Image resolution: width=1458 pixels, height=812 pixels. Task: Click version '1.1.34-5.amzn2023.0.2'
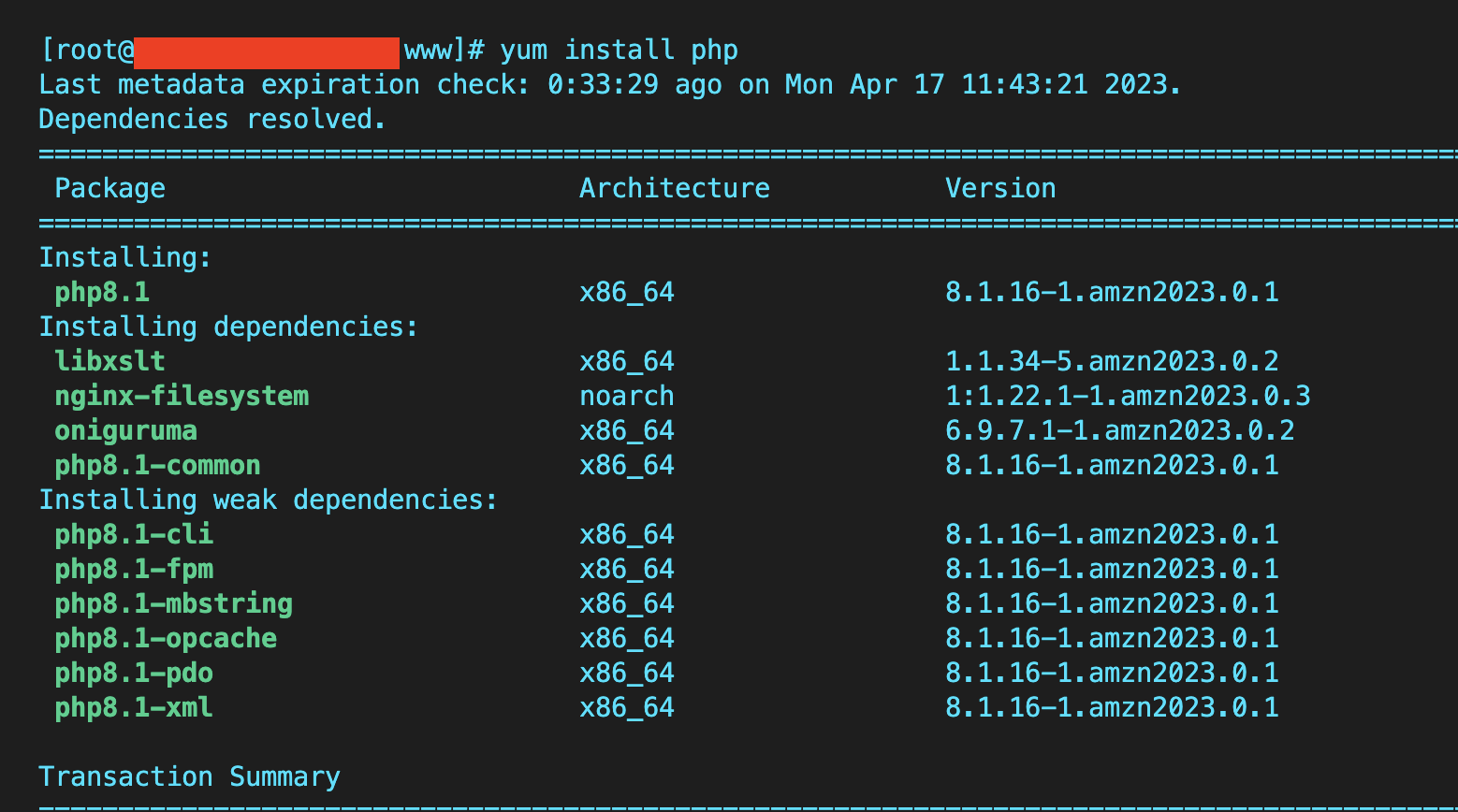(1112, 361)
